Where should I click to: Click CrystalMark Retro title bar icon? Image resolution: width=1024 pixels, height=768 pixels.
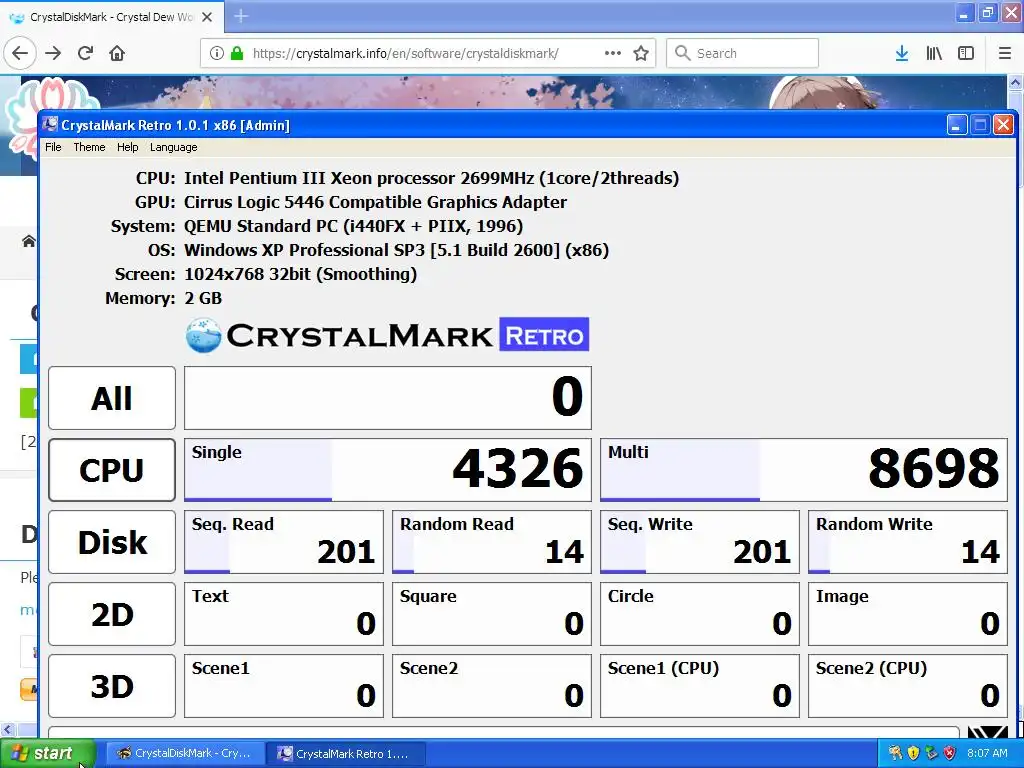[x=50, y=125]
